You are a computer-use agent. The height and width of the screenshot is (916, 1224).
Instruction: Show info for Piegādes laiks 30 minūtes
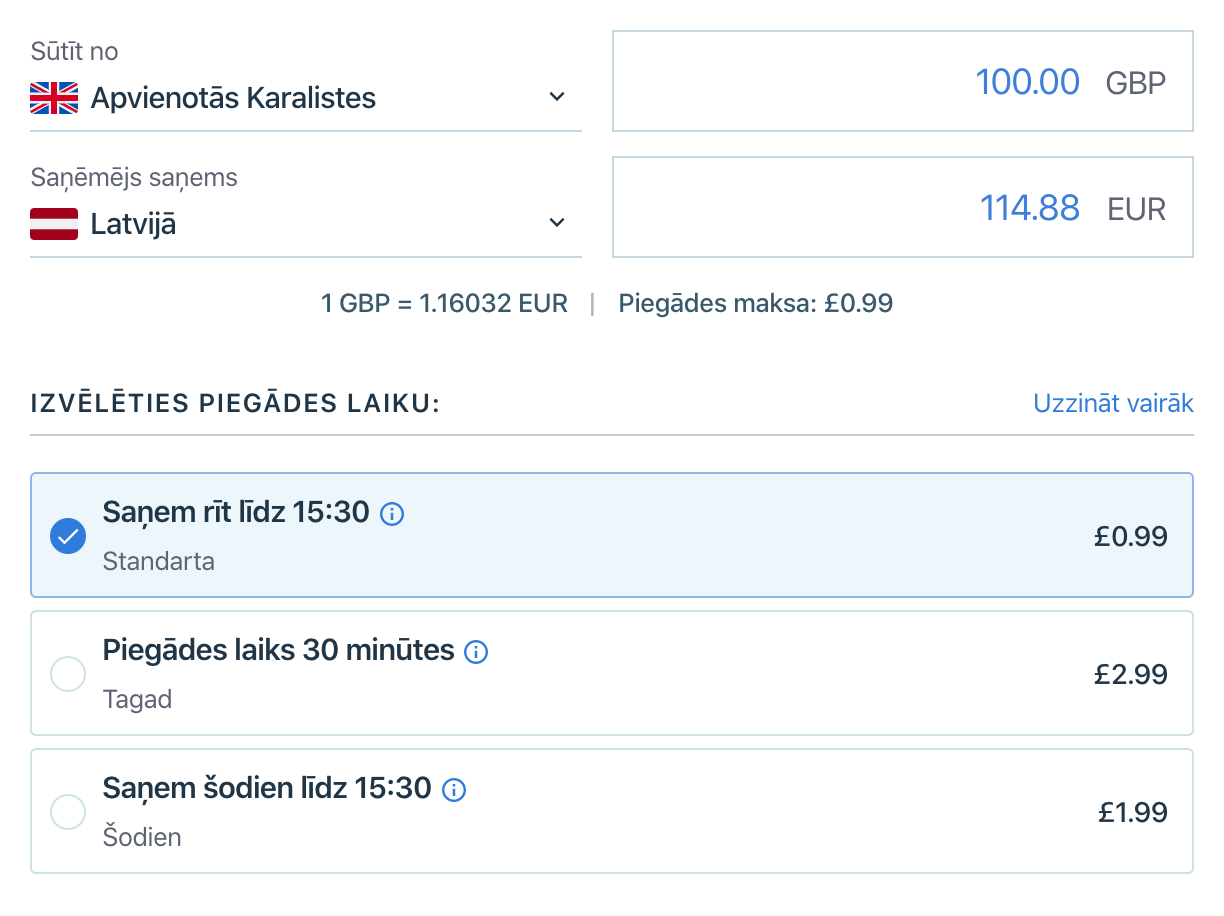click(477, 653)
